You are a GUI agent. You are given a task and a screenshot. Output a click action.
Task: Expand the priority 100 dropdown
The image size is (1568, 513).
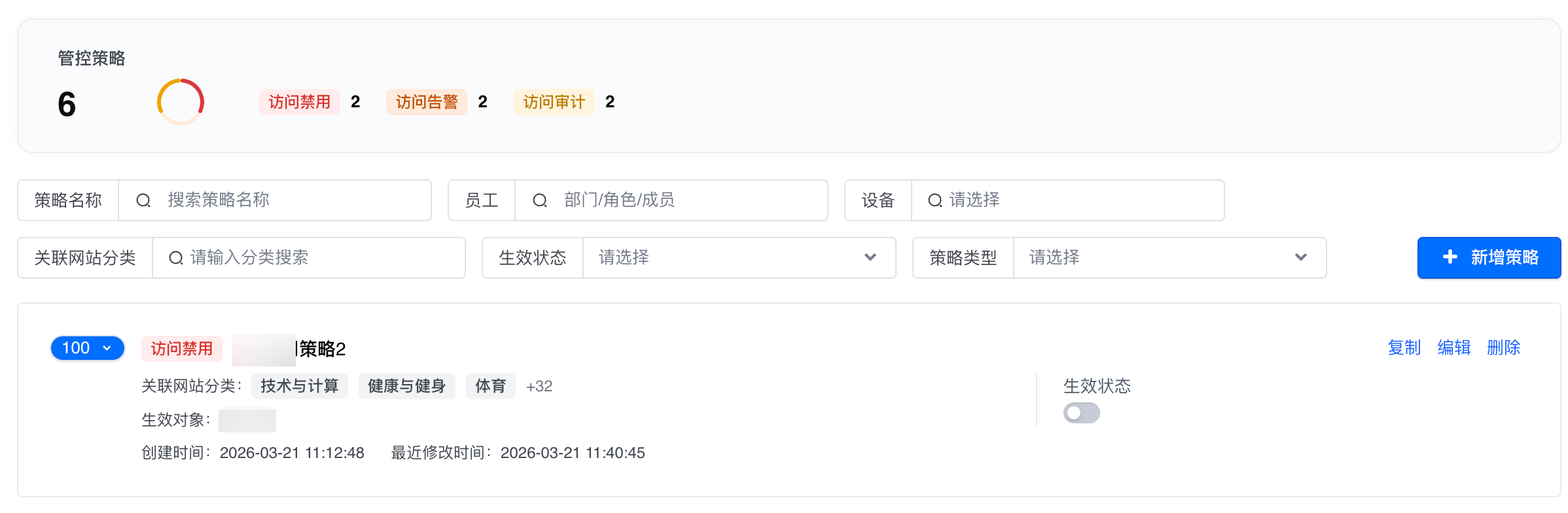tap(87, 348)
